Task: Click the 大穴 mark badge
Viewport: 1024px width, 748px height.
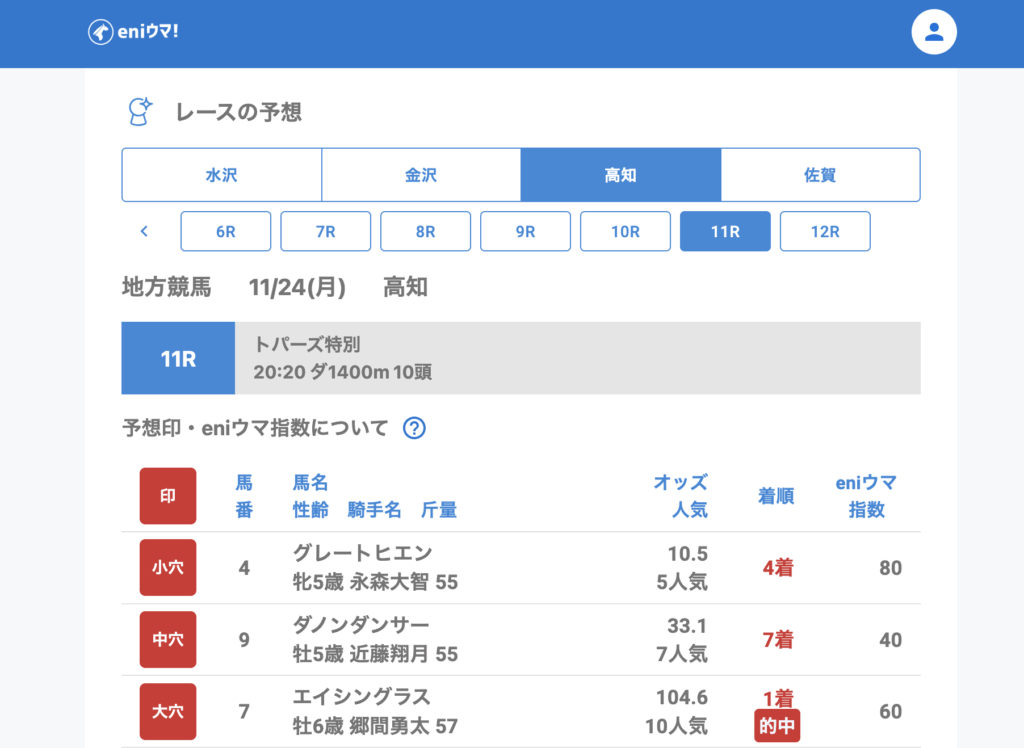Action: (168, 712)
